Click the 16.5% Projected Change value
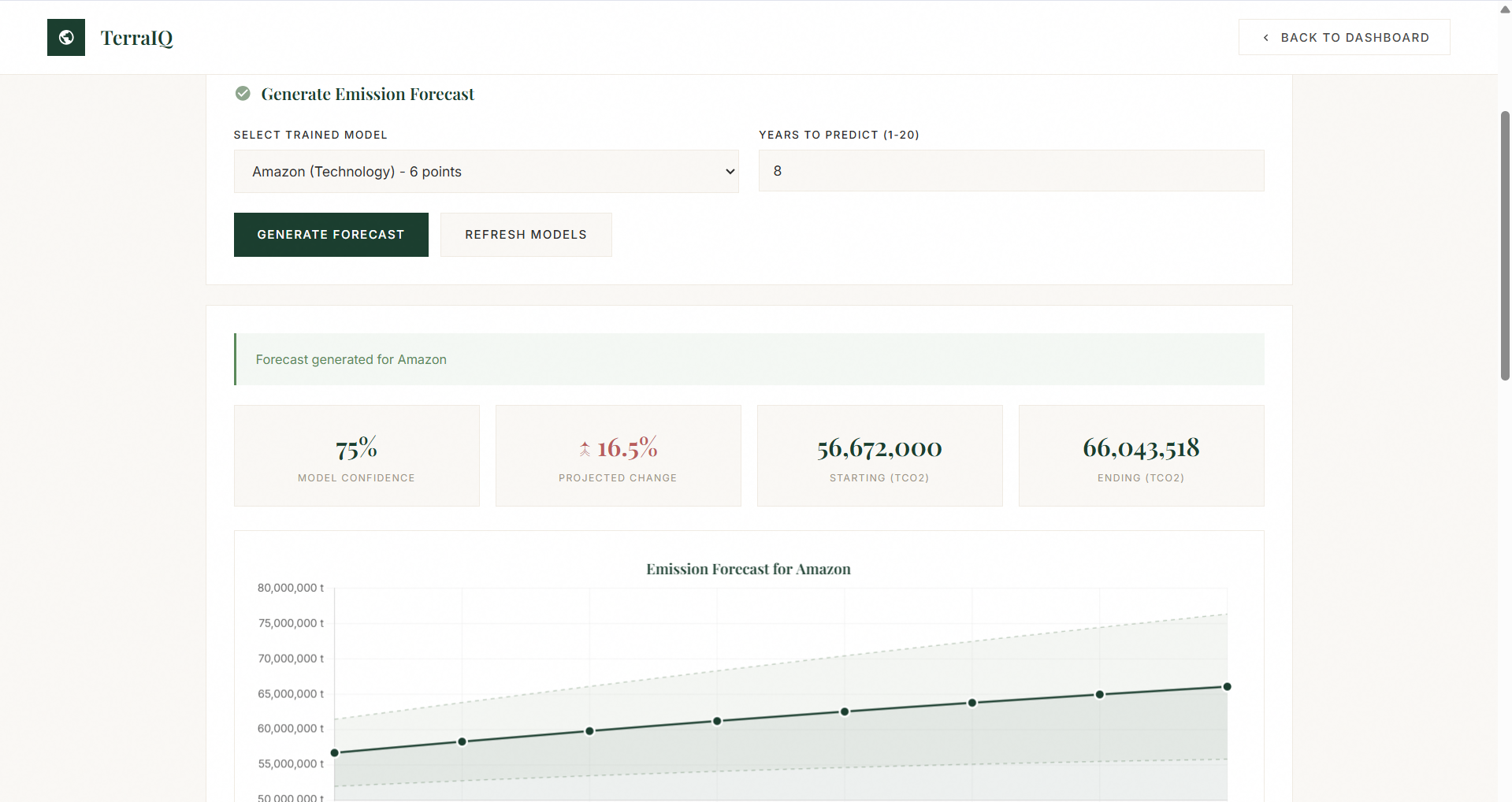 pyautogui.click(x=627, y=448)
